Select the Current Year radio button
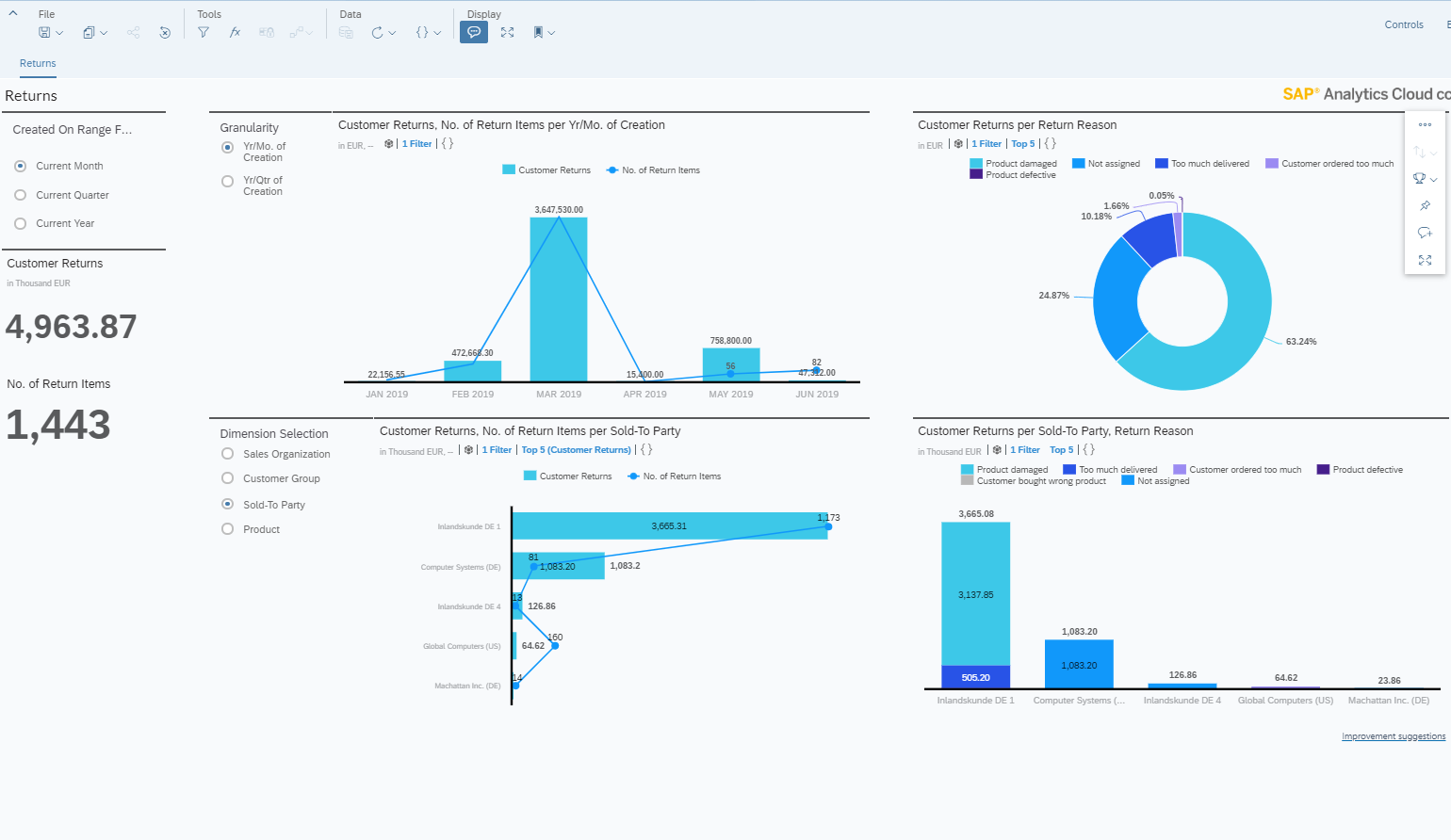 pyautogui.click(x=20, y=223)
